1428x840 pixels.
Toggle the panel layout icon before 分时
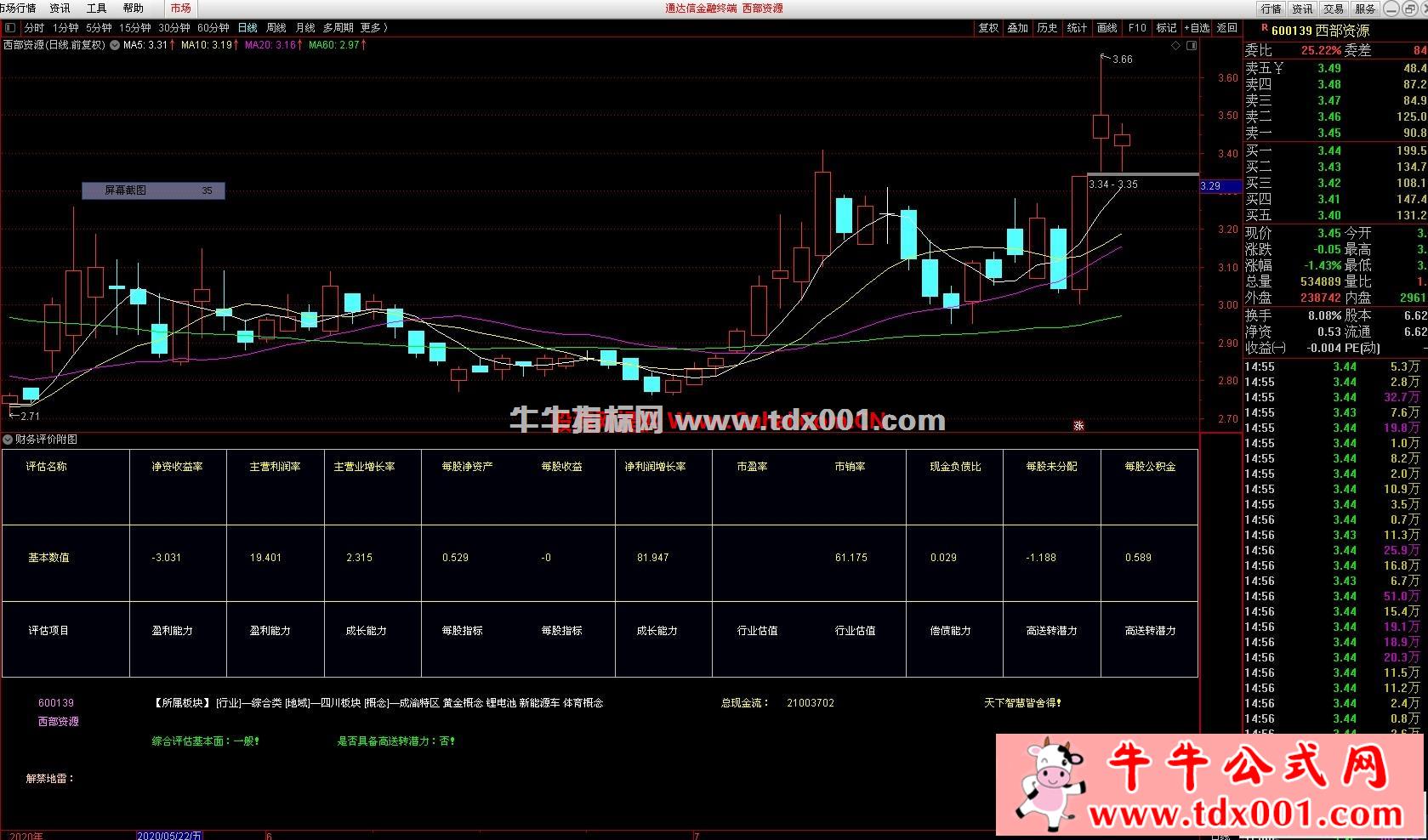click(x=10, y=28)
